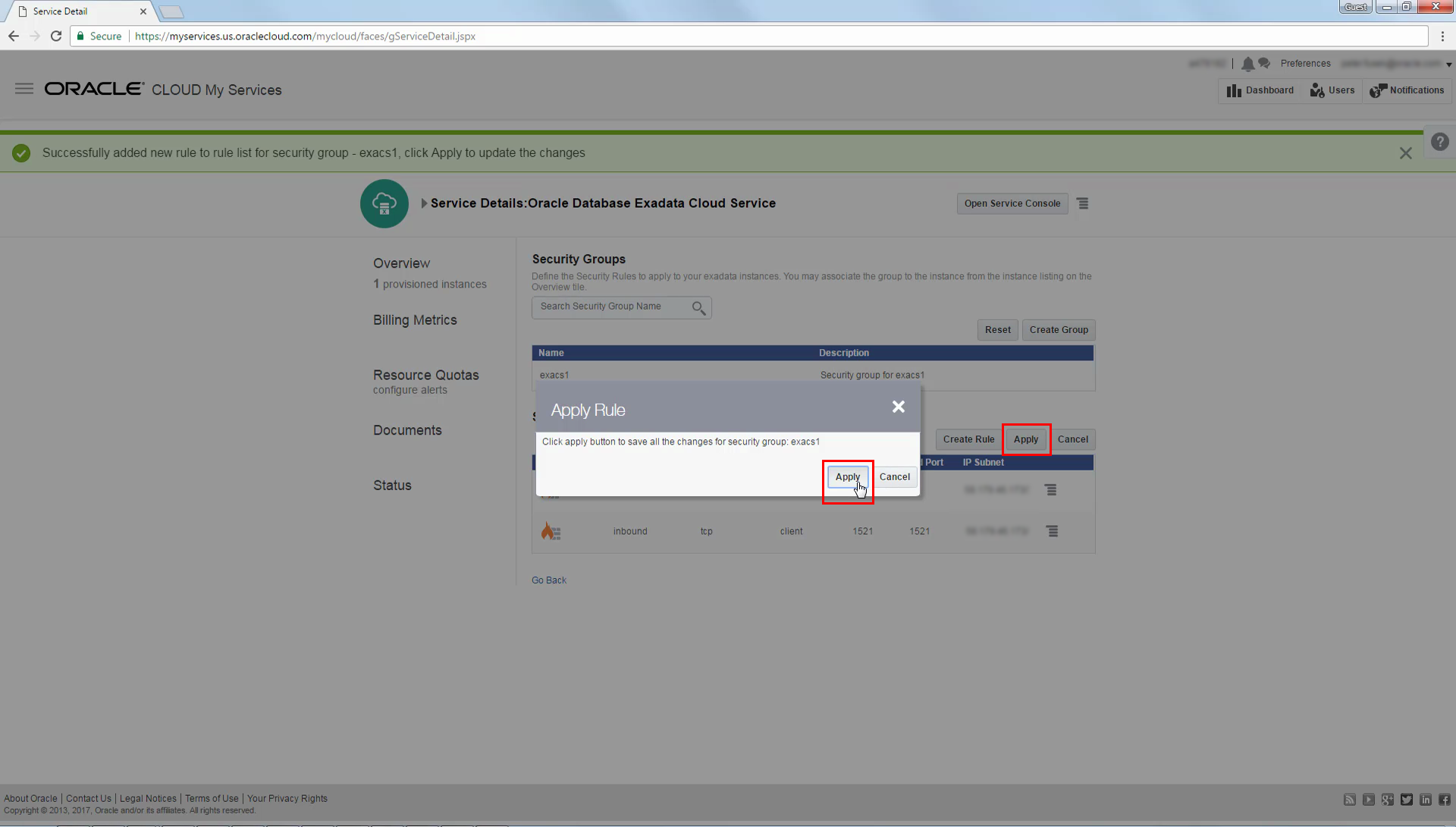
Task: Reload the page with refresh icon
Action: click(56, 36)
